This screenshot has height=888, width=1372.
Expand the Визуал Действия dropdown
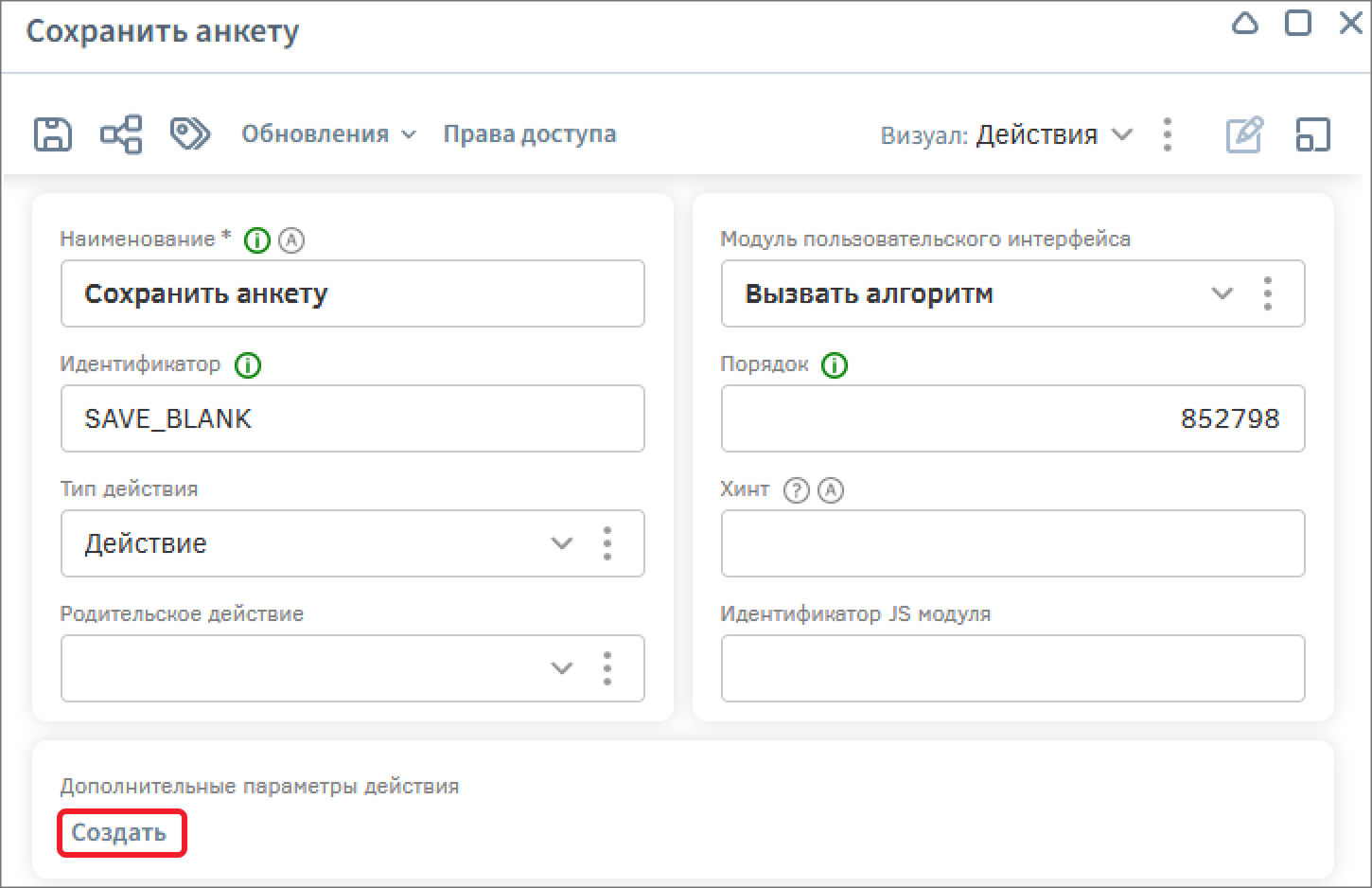1053,134
